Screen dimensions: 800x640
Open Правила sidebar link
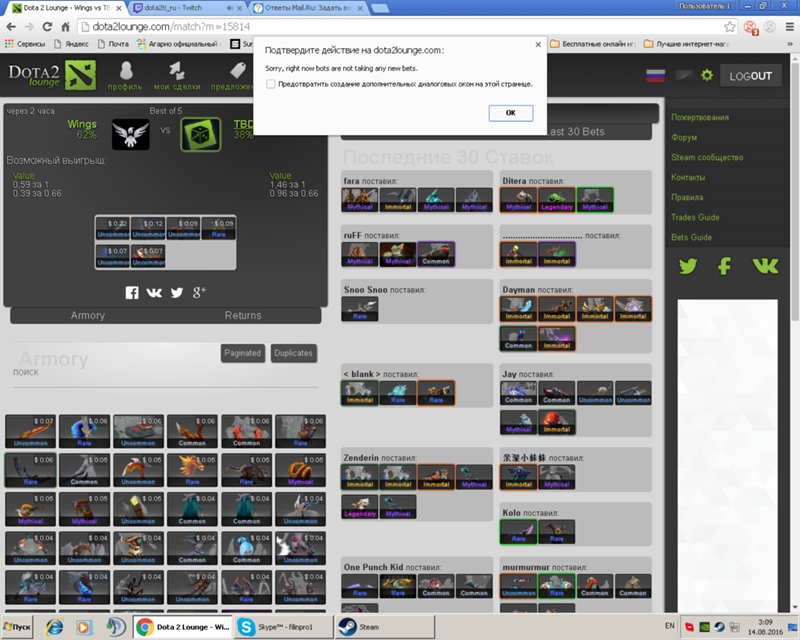pyautogui.click(x=687, y=197)
